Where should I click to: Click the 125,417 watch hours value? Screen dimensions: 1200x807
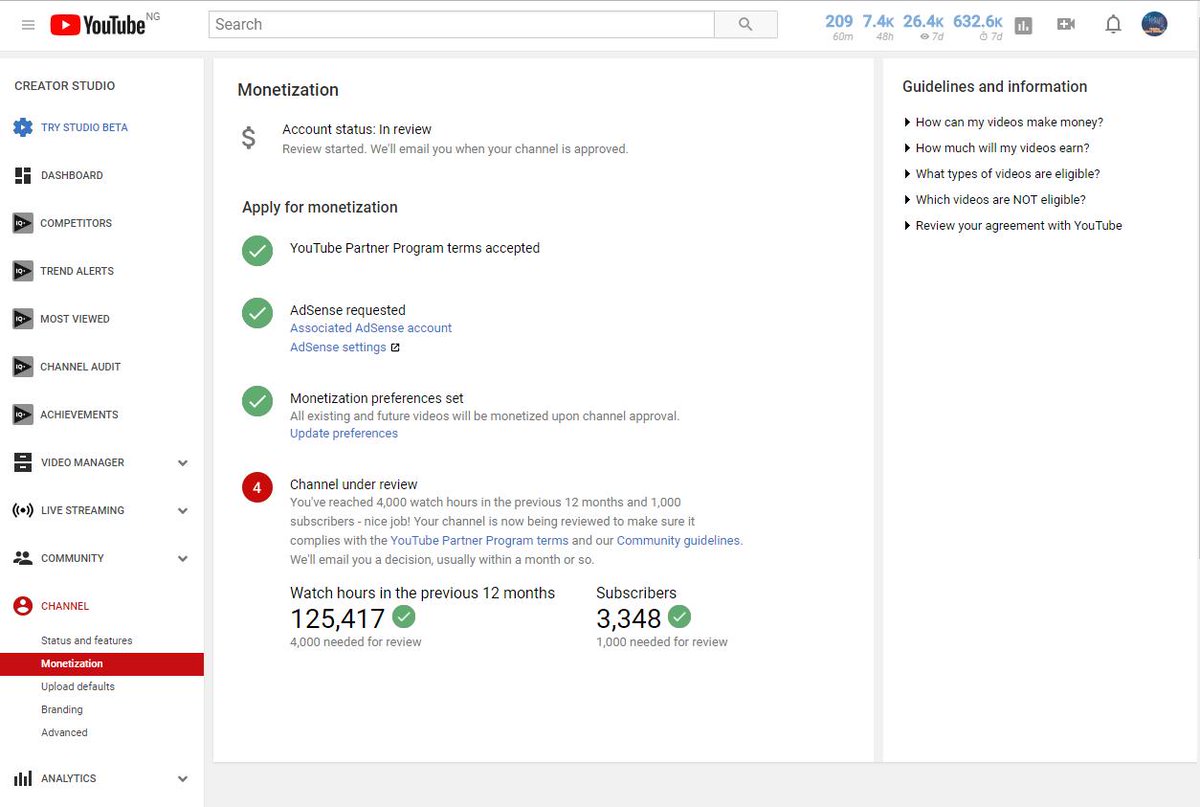[x=337, y=618]
